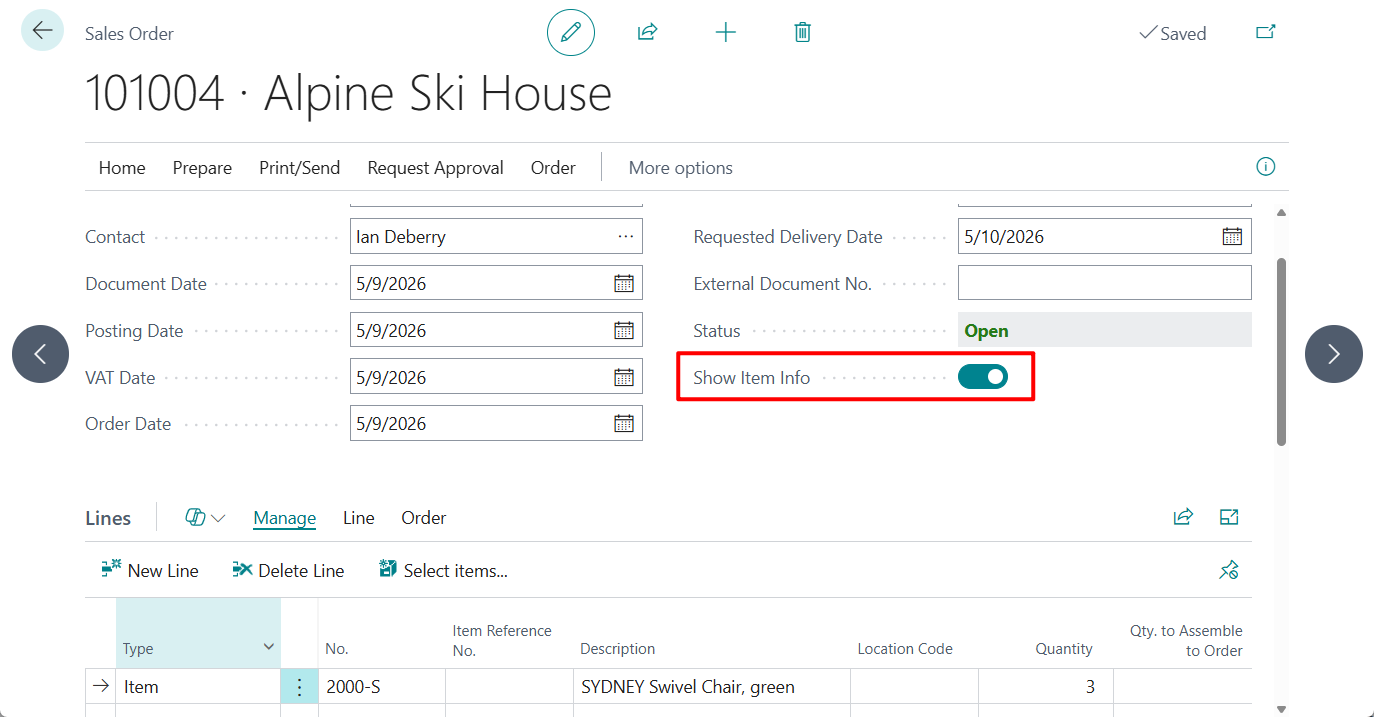The height and width of the screenshot is (717, 1374).
Task: Click the pin icon in the Lines toolbar
Action: pos(1229,569)
